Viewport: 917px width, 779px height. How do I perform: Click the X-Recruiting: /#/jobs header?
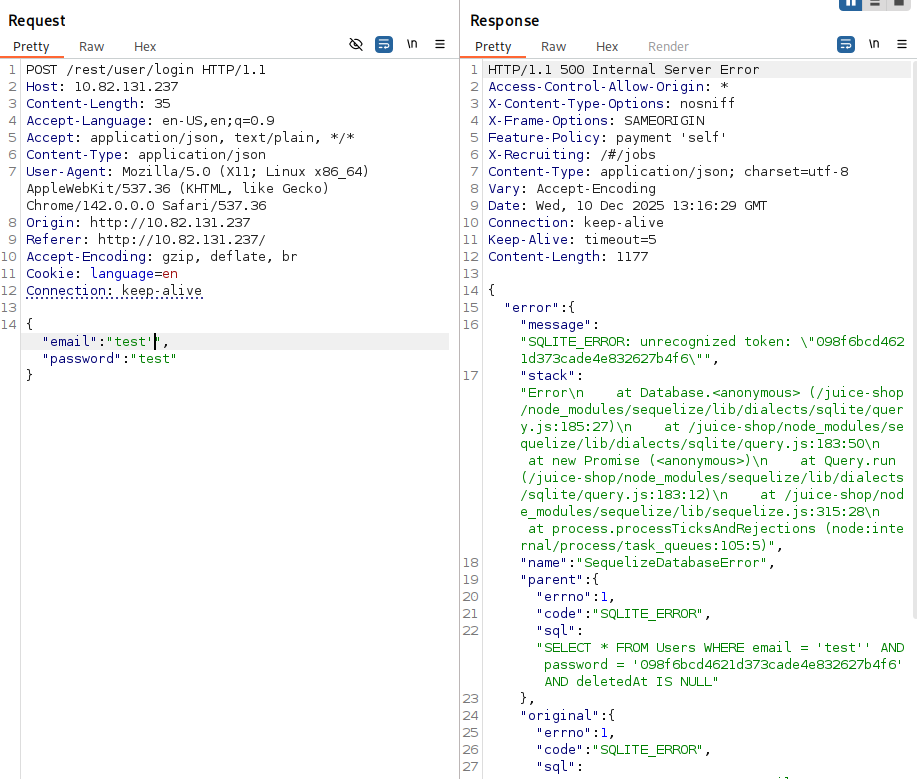572,154
